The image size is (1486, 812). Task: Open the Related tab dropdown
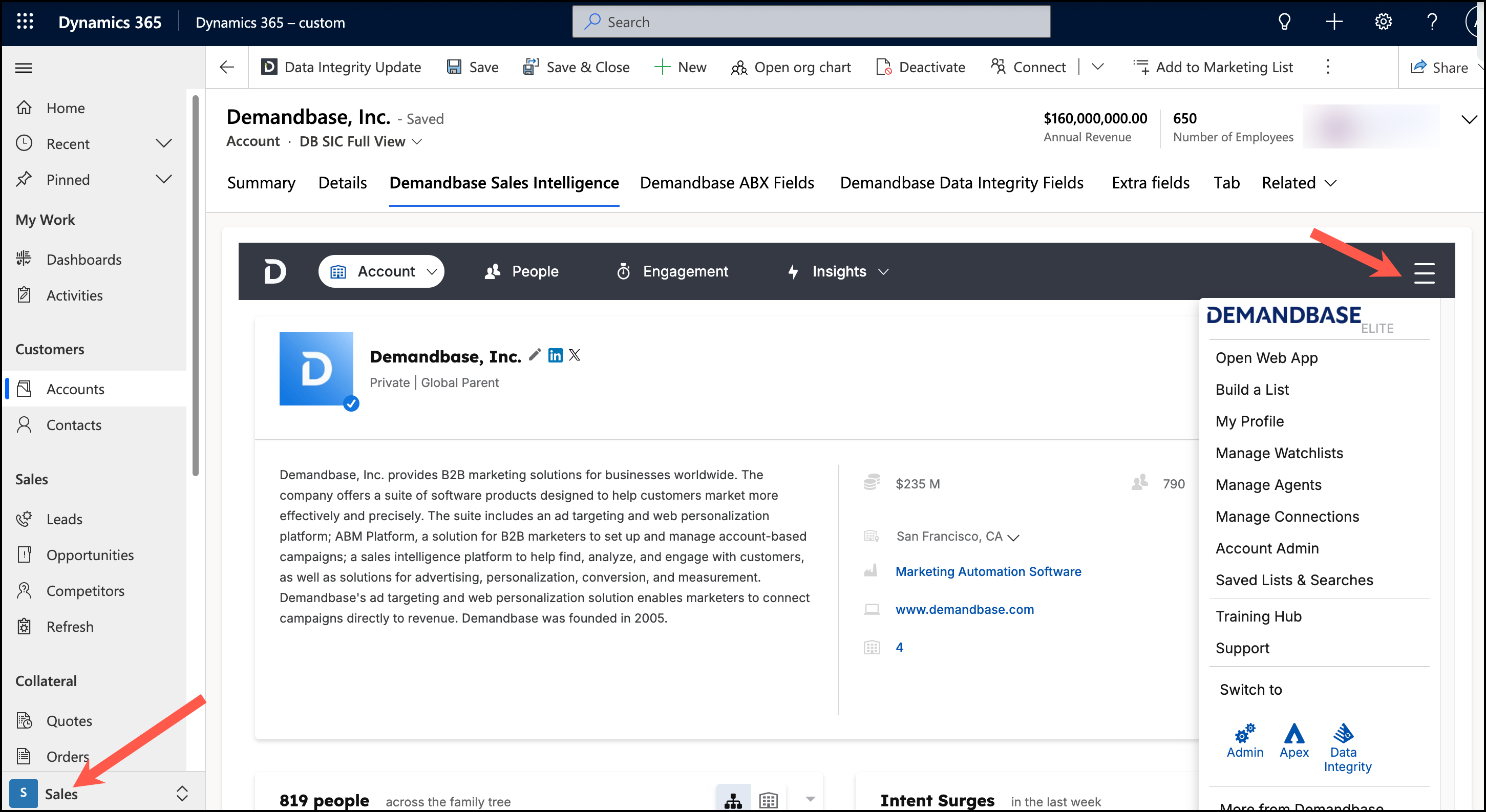point(1299,183)
